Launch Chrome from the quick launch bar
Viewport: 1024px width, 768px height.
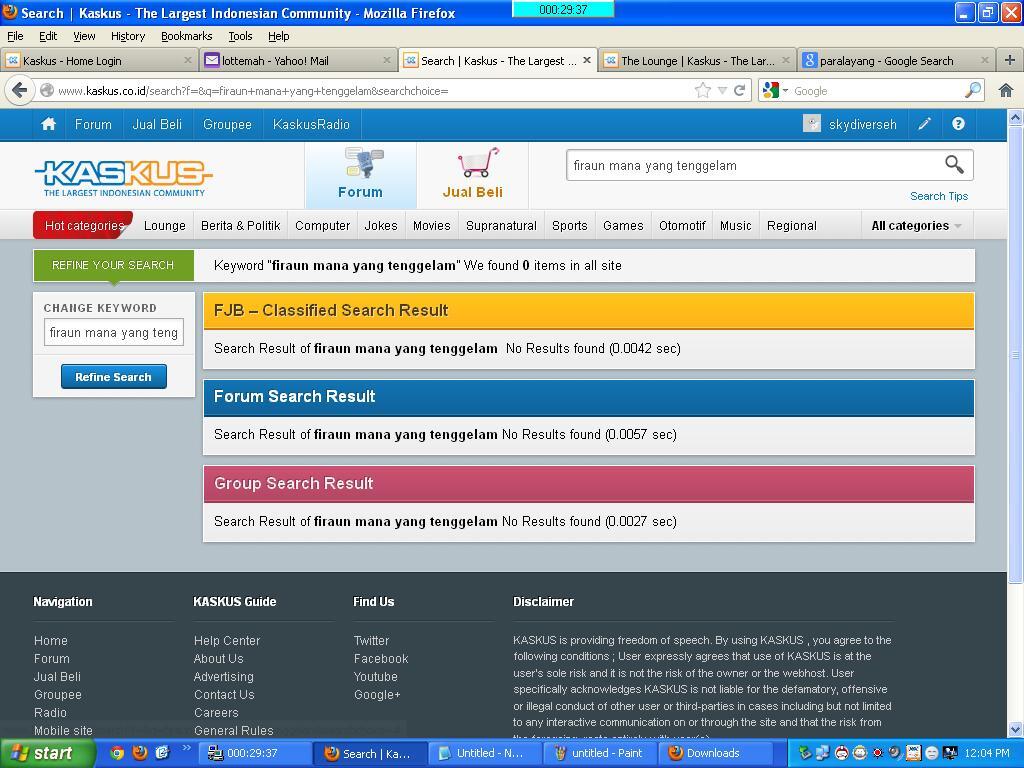click(117, 753)
